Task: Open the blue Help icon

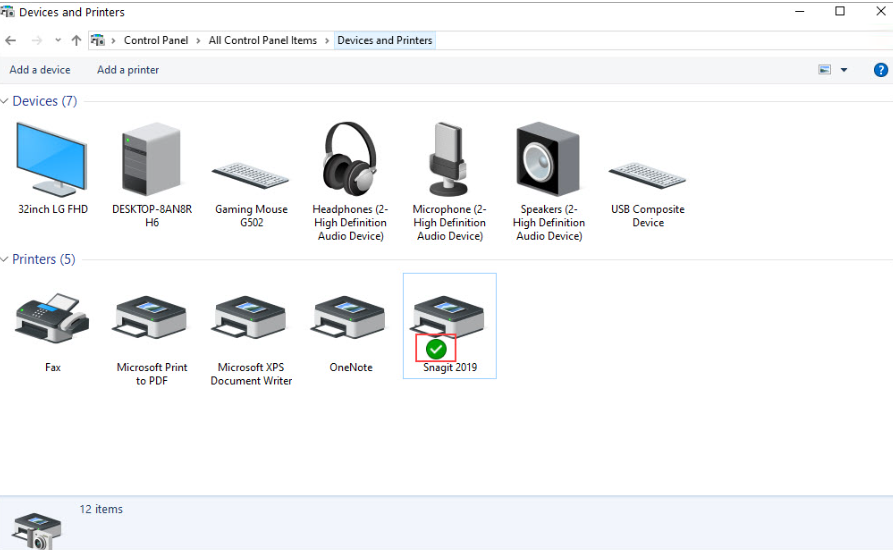Action: (x=880, y=70)
